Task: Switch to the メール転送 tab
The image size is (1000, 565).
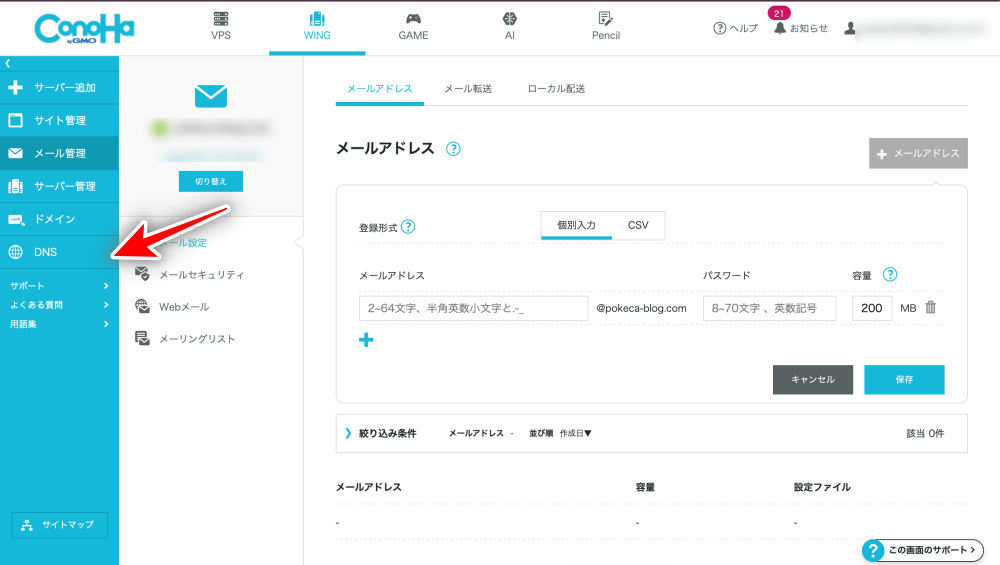Action: [468, 89]
